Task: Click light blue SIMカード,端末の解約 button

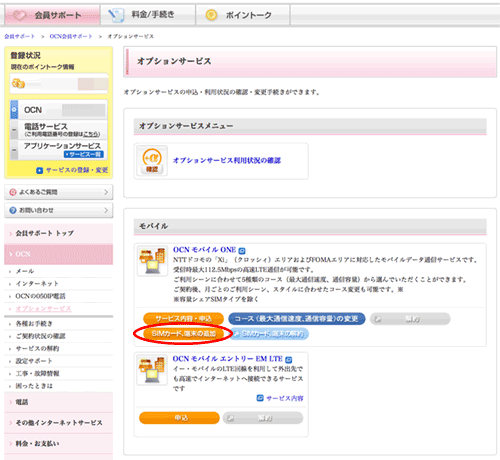Action: tap(269, 334)
